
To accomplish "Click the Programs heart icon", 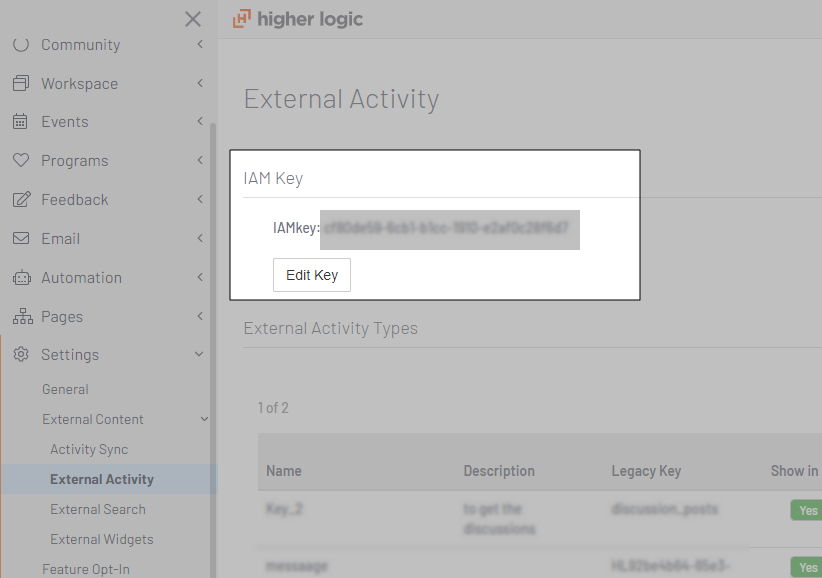I will tap(21, 161).
